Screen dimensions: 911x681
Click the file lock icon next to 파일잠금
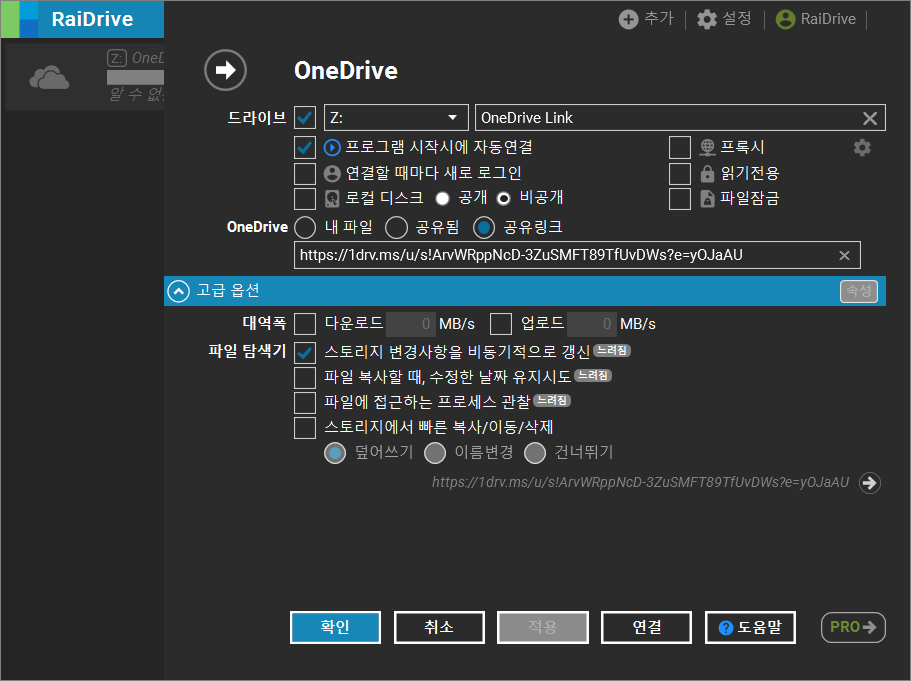point(707,199)
